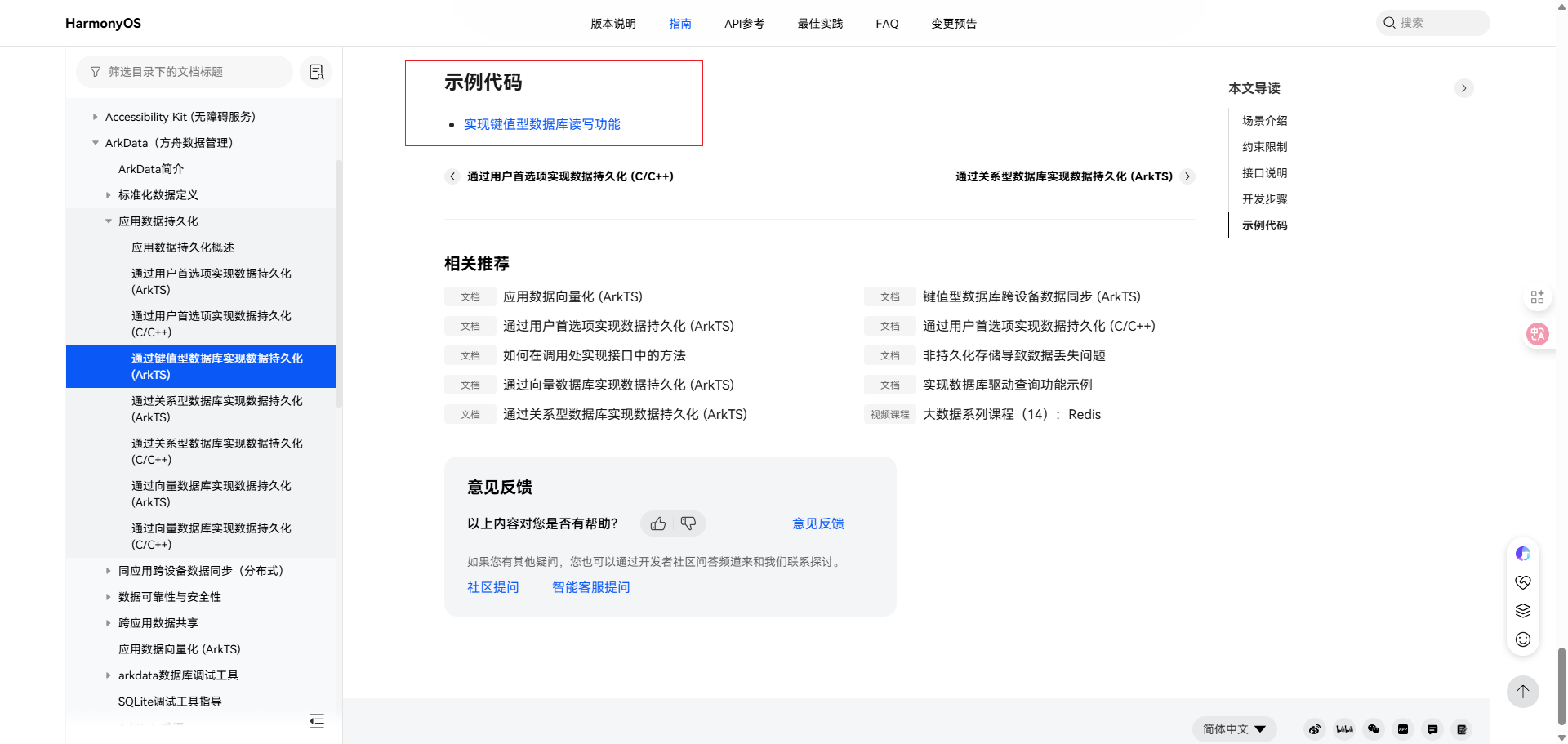Open the 实现键值型数据库读写功能 sample link

[541, 124]
